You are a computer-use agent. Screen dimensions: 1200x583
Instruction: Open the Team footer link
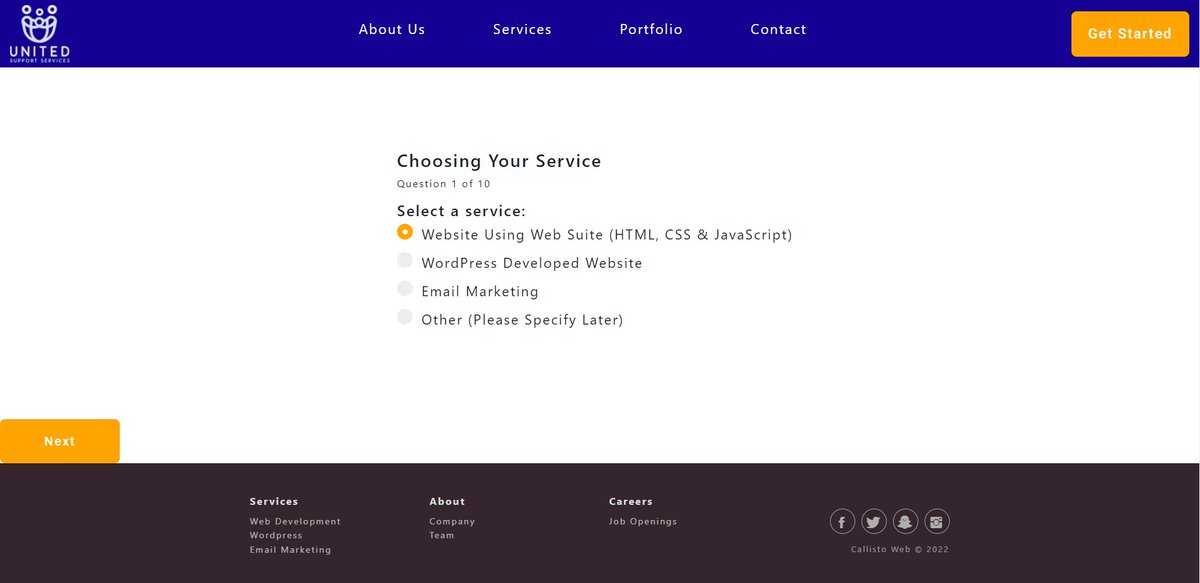click(x=442, y=535)
